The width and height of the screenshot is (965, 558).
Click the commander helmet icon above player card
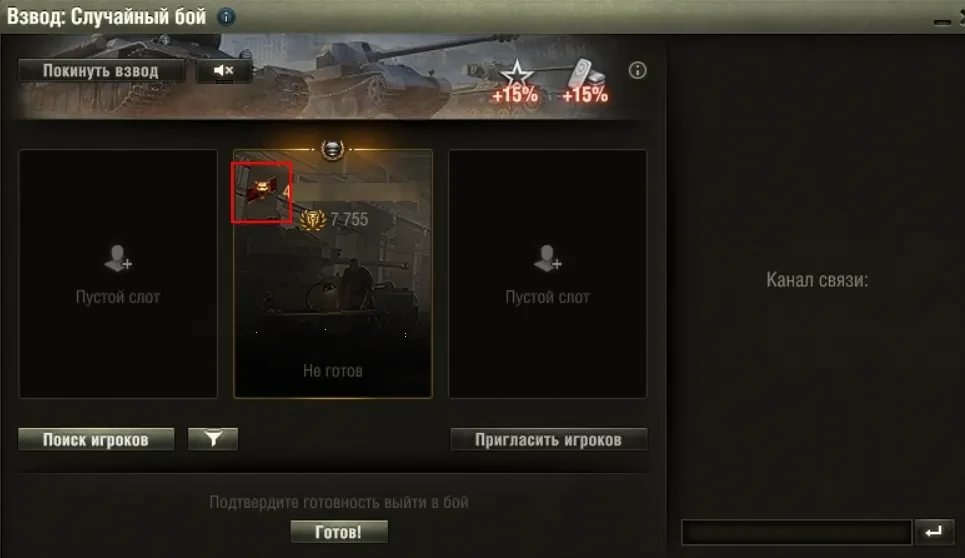pos(332,149)
